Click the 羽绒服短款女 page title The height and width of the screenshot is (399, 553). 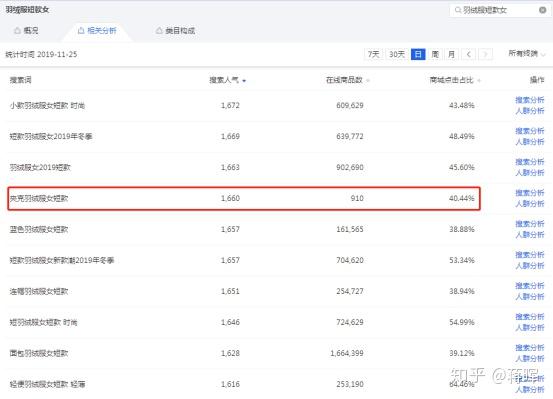(x=27, y=10)
